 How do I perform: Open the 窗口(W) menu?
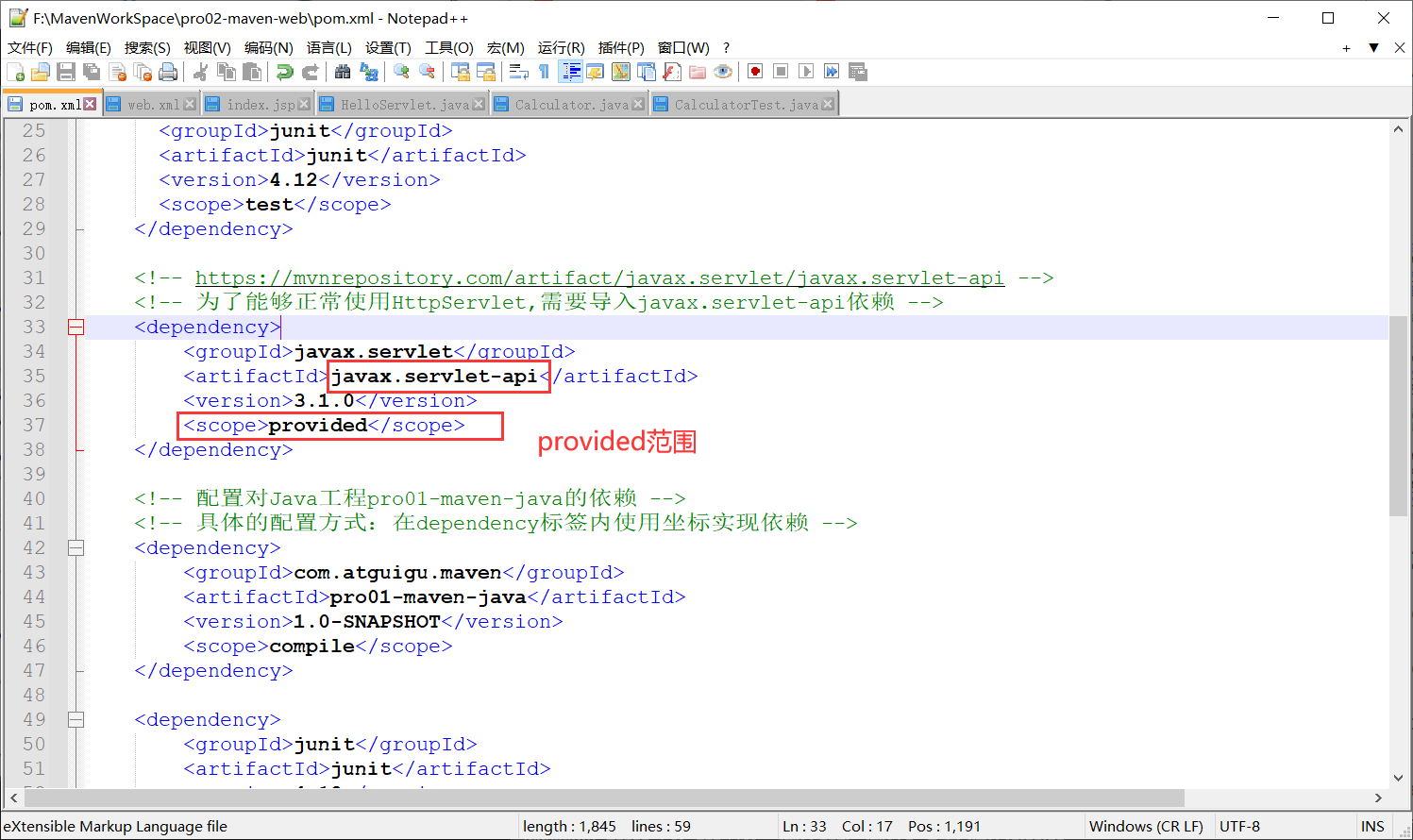point(683,48)
